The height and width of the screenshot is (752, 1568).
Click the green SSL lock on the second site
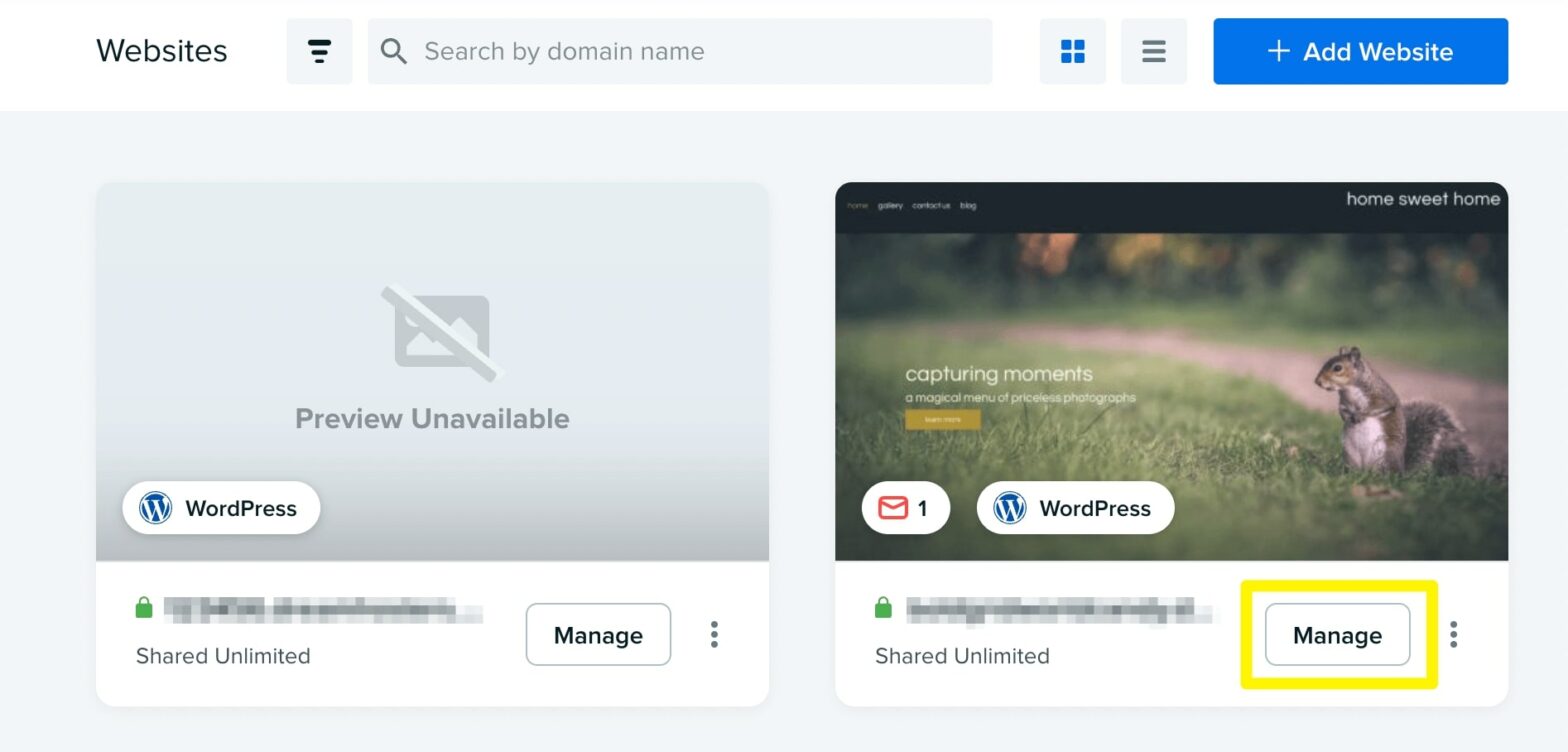click(883, 608)
